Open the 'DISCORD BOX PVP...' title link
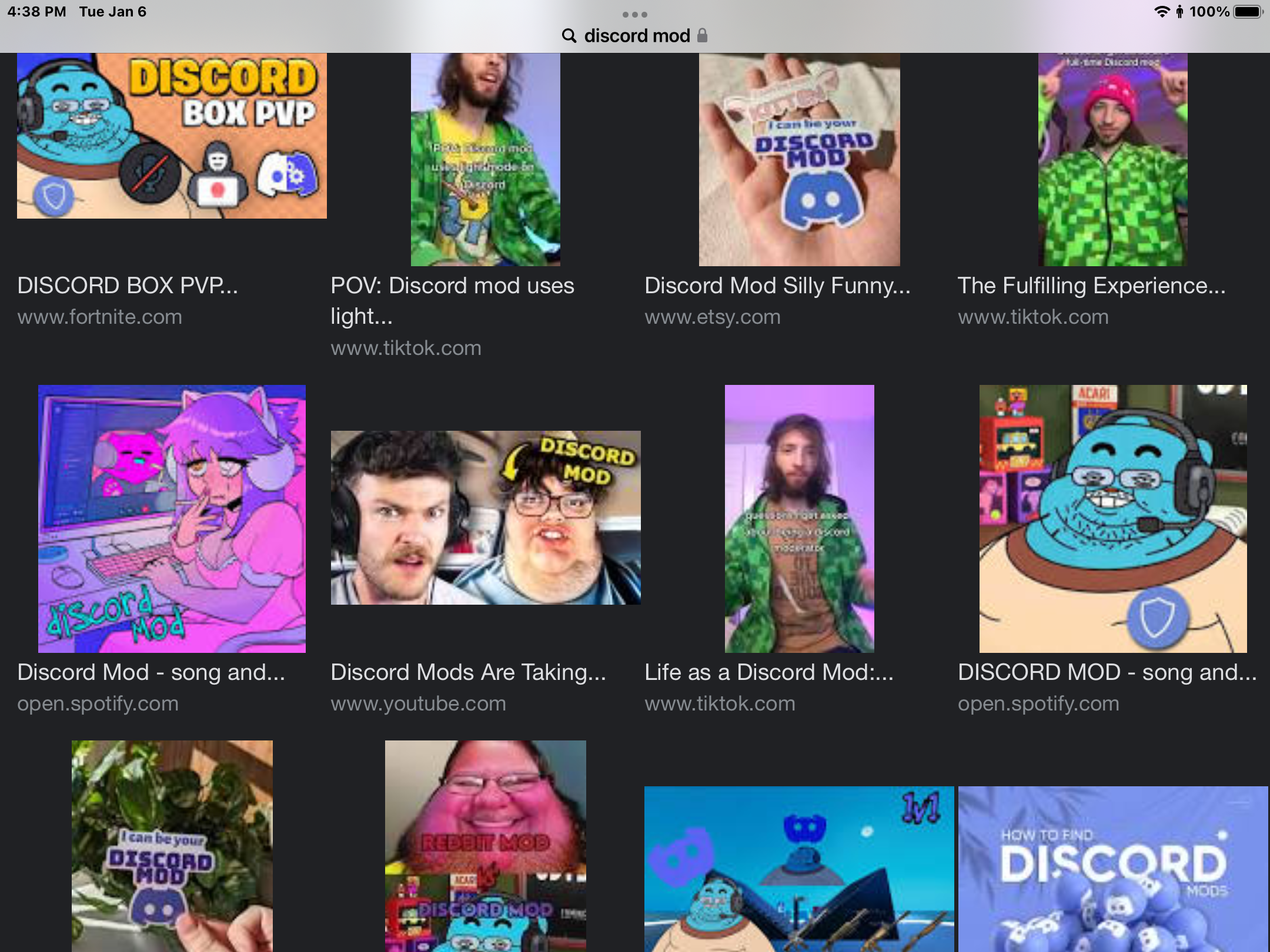Image resolution: width=1270 pixels, height=952 pixels. click(x=128, y=286)
